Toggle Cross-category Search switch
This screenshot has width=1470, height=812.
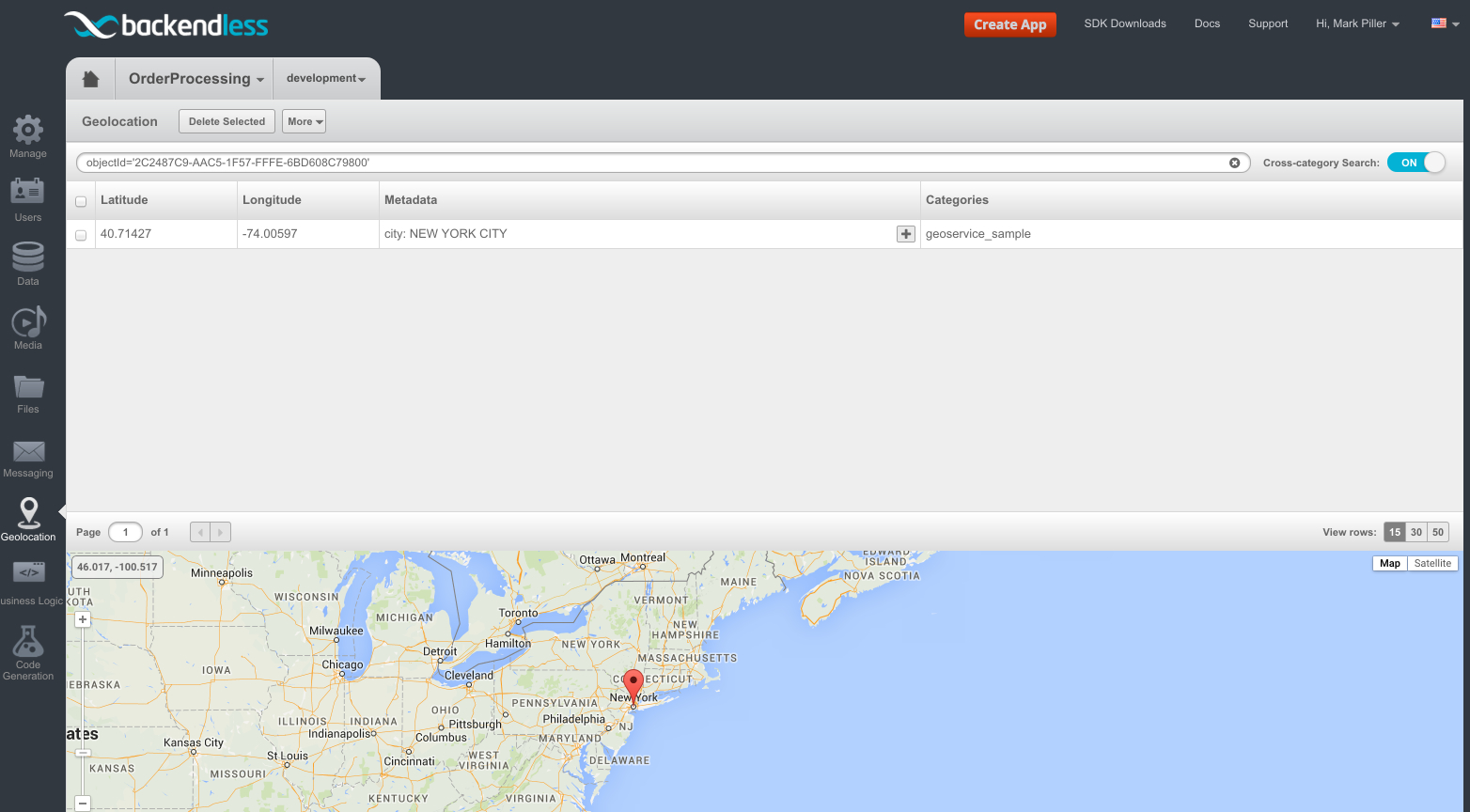1415,163
